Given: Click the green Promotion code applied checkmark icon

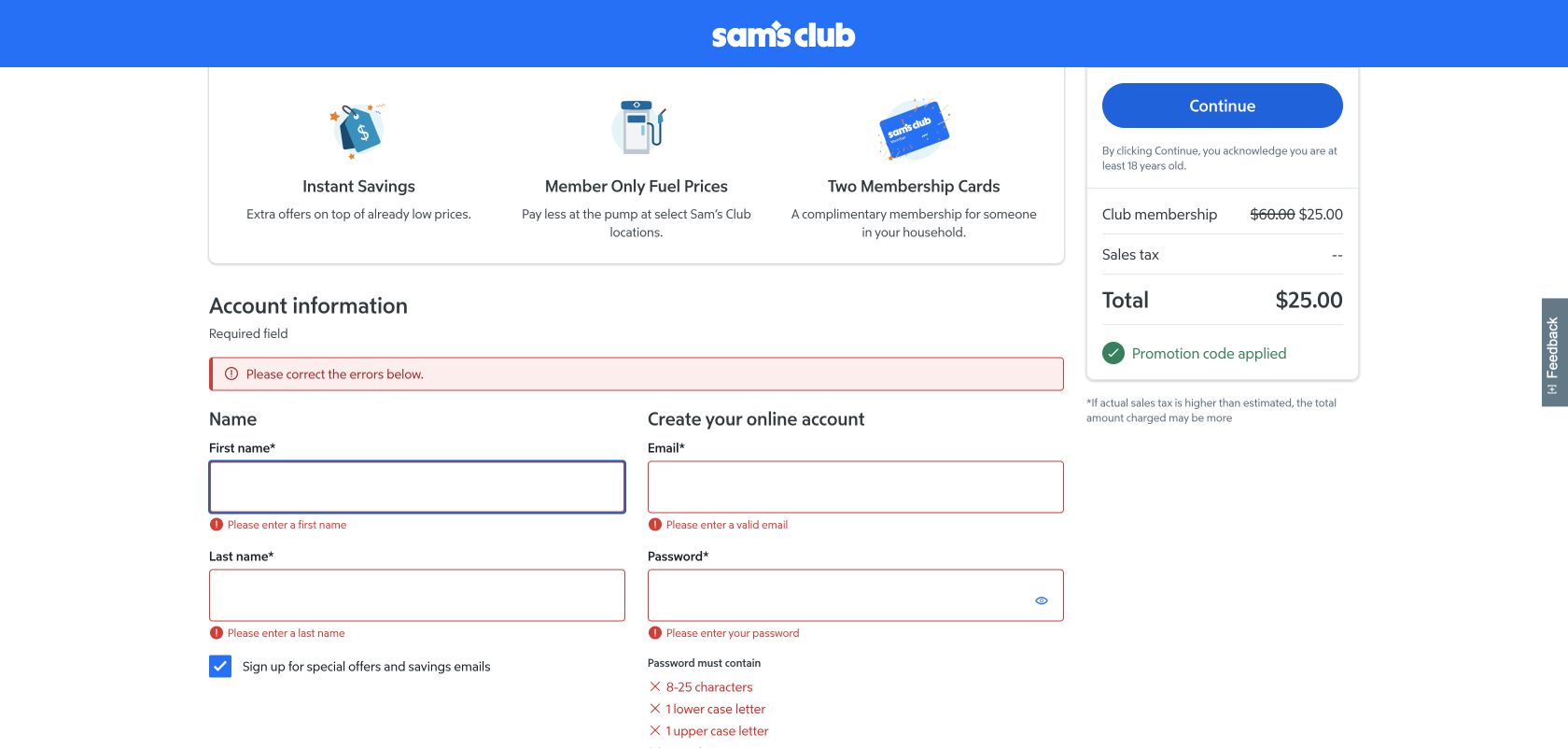Looking at the screenshot, I should [1113, 353].
